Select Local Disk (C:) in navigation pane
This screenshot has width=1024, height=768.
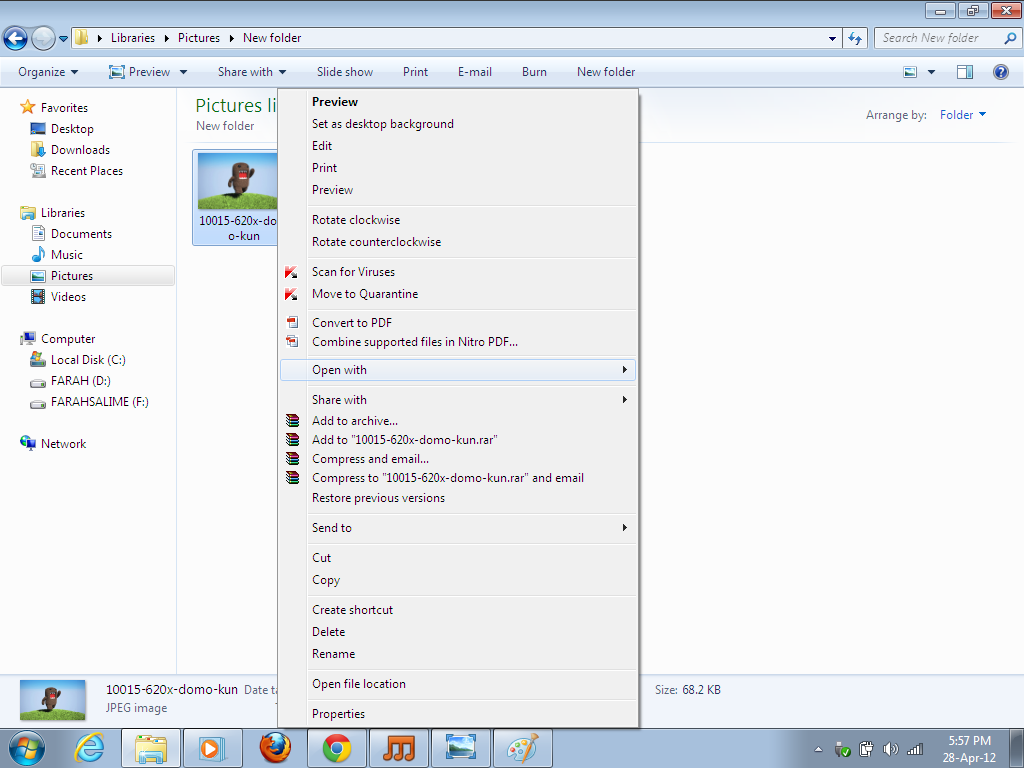click(x=88, y=360)
